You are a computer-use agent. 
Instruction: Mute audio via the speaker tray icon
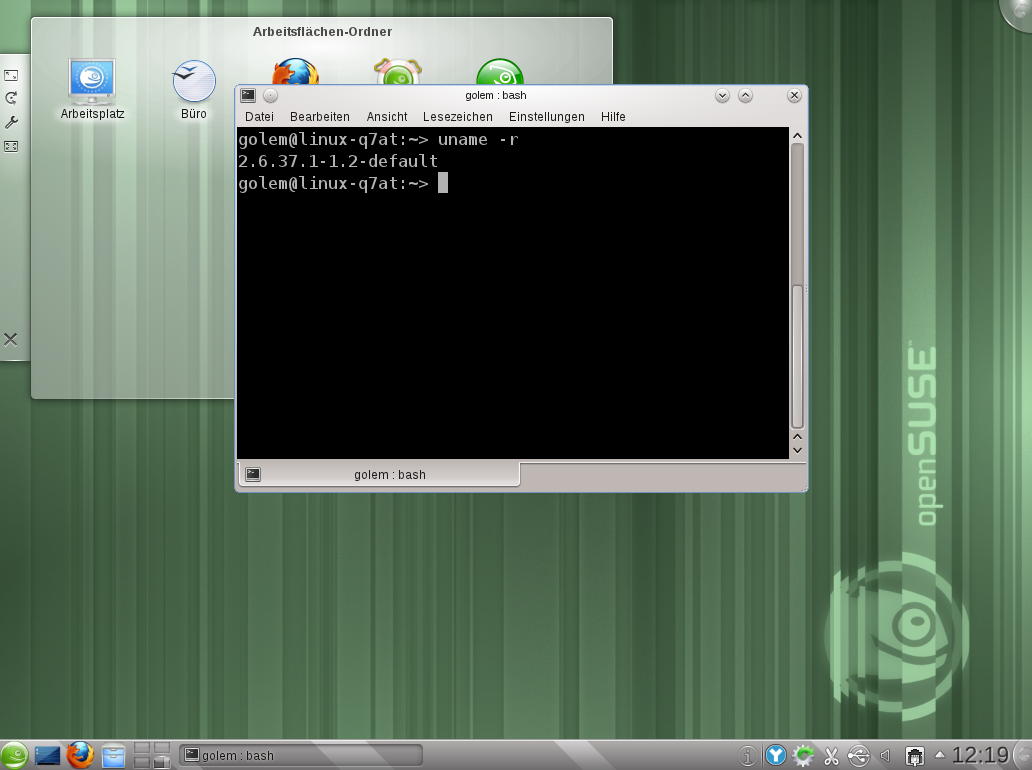(885, 755)
